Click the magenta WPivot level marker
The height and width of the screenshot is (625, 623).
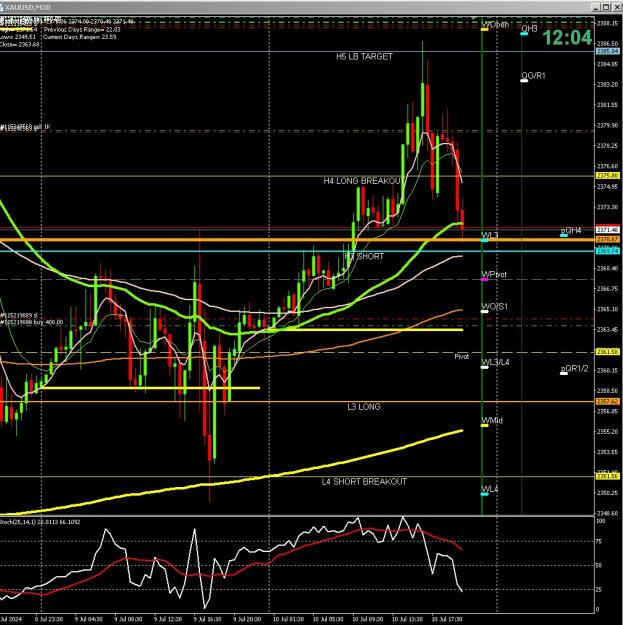click(x=485, y=280)
